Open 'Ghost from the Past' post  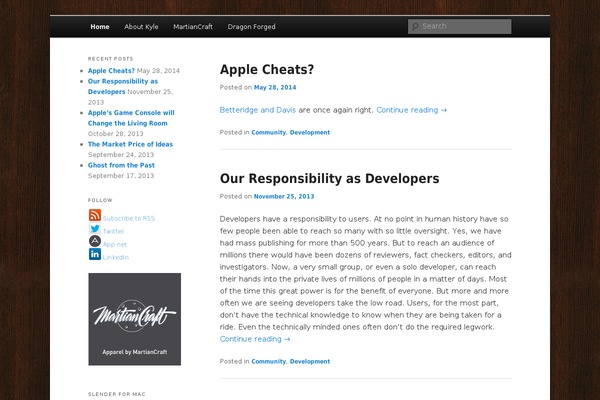pos(121,165)
